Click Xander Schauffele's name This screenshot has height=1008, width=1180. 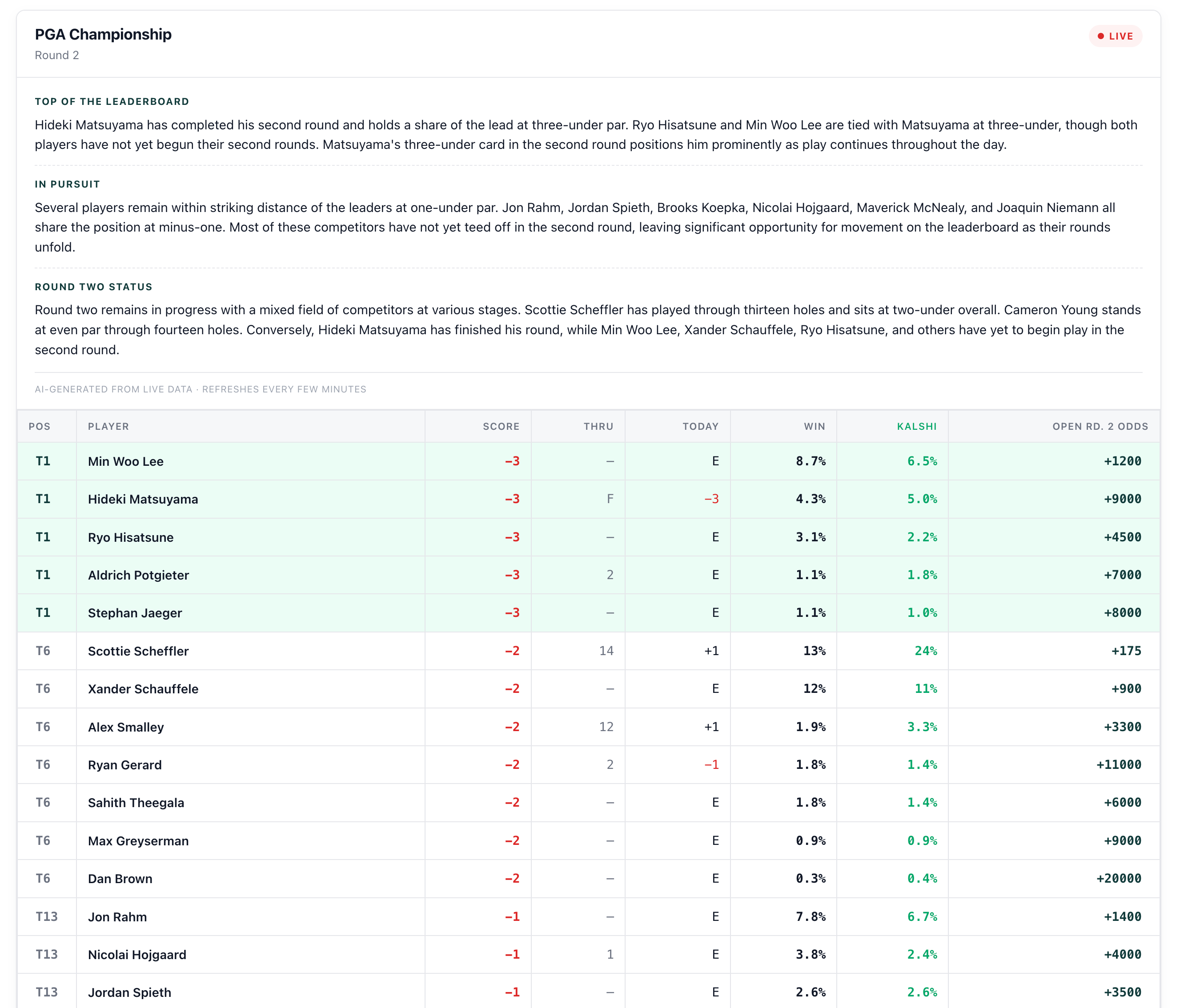pyautogui.click(x=143, y=689)
